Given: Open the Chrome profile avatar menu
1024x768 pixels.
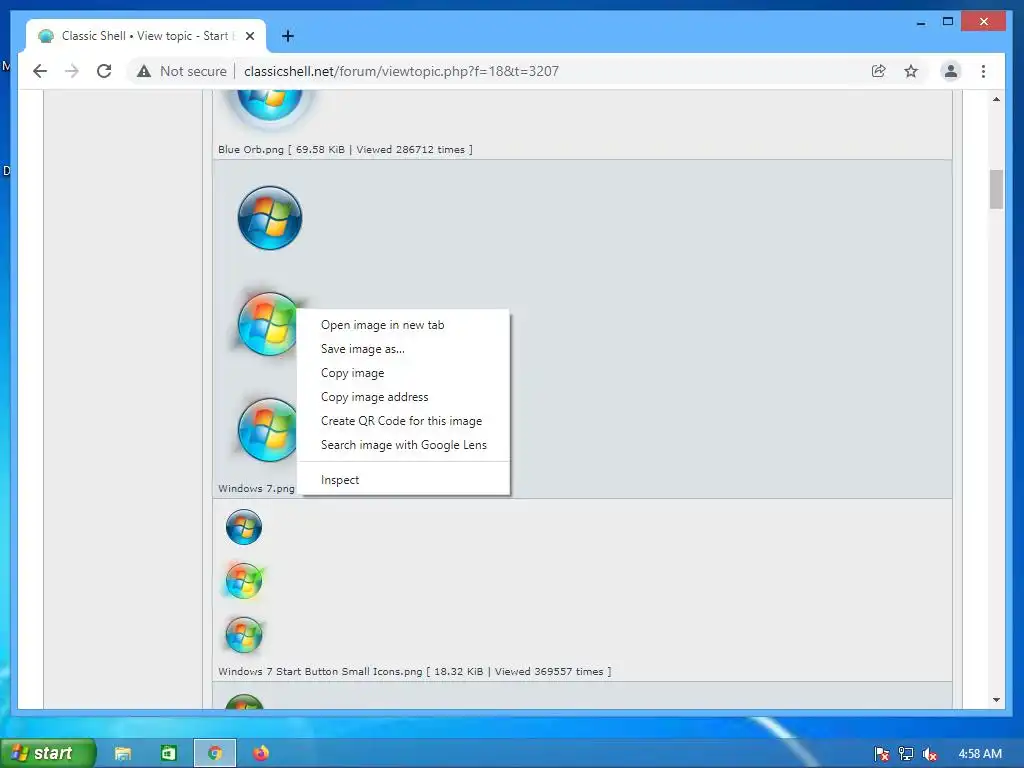Looking at the screenshot, I should (951, 71).
